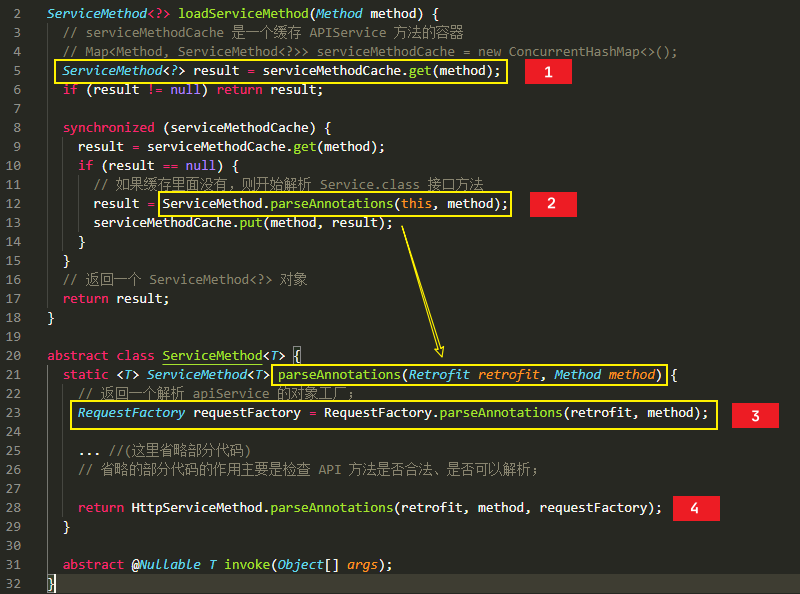
Task: Click line number 2 in the gutter
Action: [x=17, y=14]
